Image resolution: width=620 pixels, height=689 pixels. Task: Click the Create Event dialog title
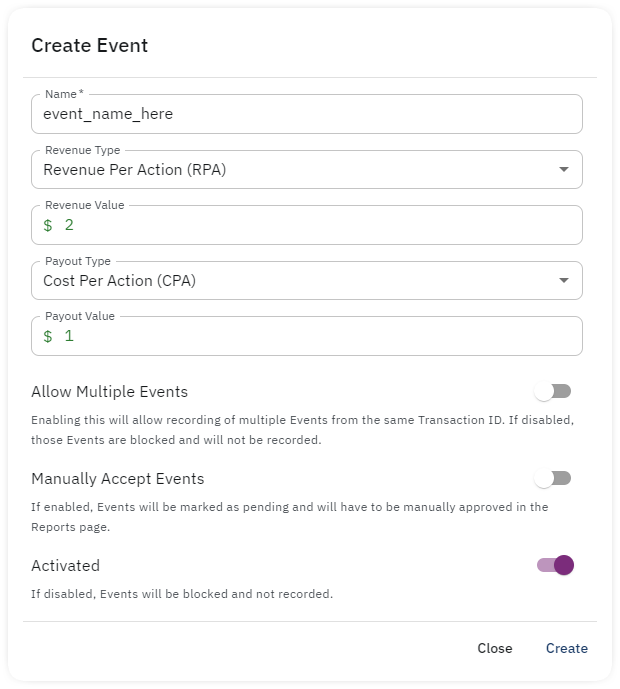click(x=90, y=46)
